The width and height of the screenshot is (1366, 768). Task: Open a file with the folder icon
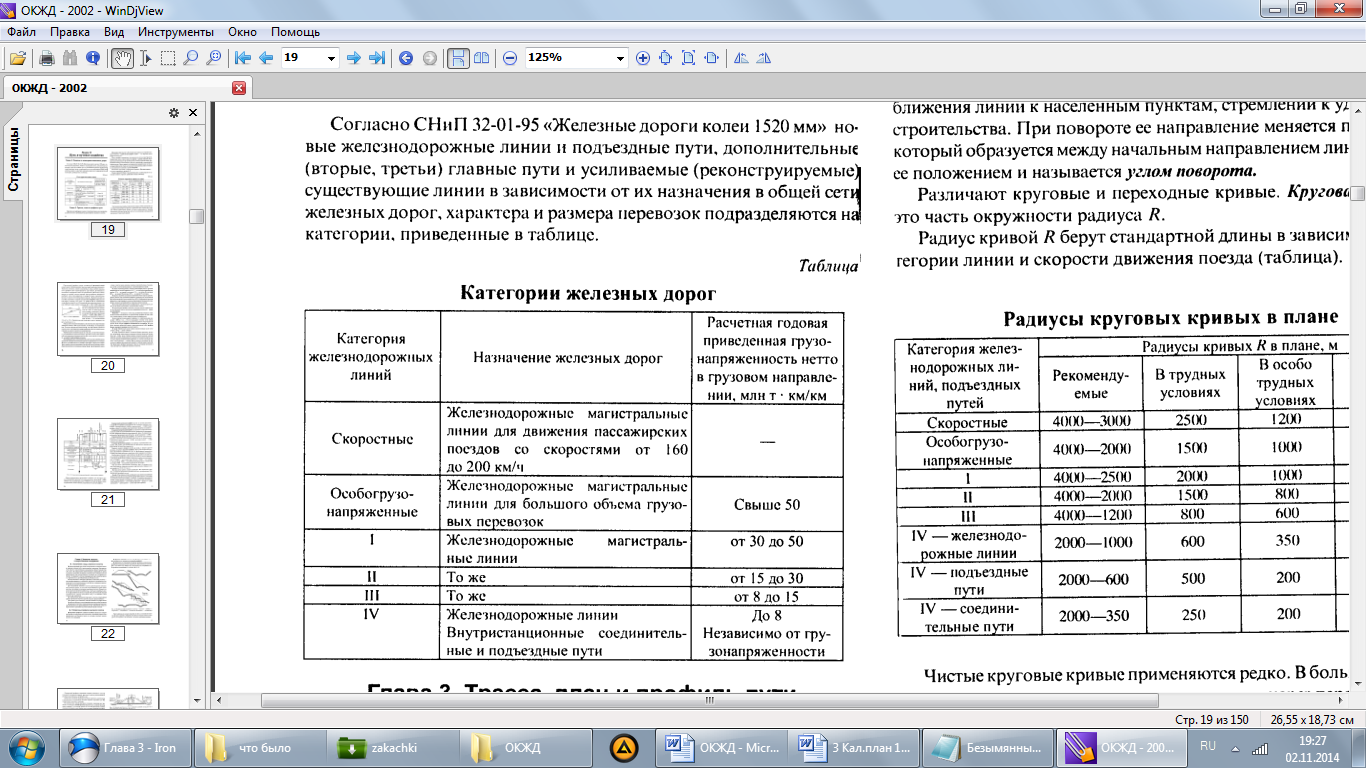pos(18,58)
